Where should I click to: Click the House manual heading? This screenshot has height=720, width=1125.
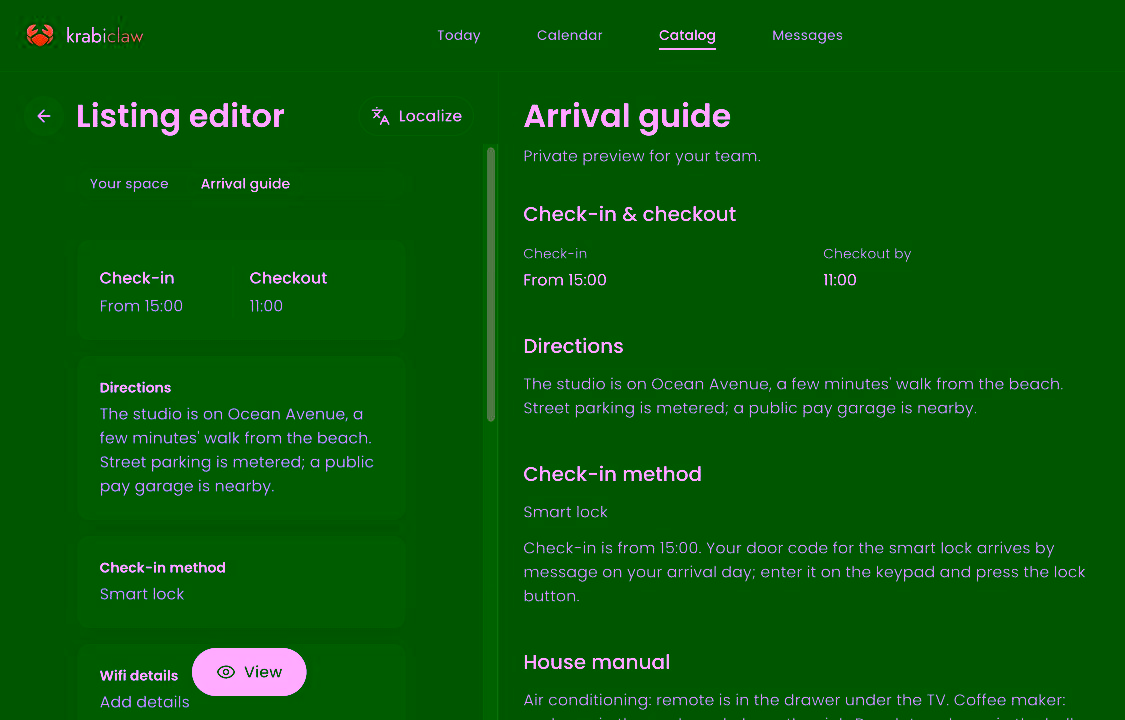(597, 662)
